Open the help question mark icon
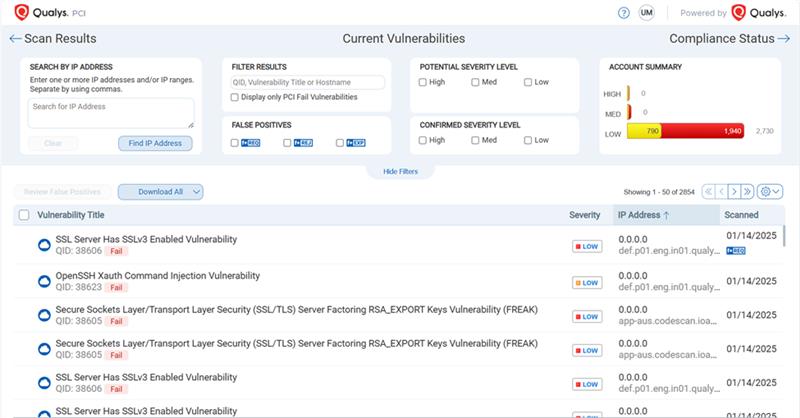 (x=623, y=13)
